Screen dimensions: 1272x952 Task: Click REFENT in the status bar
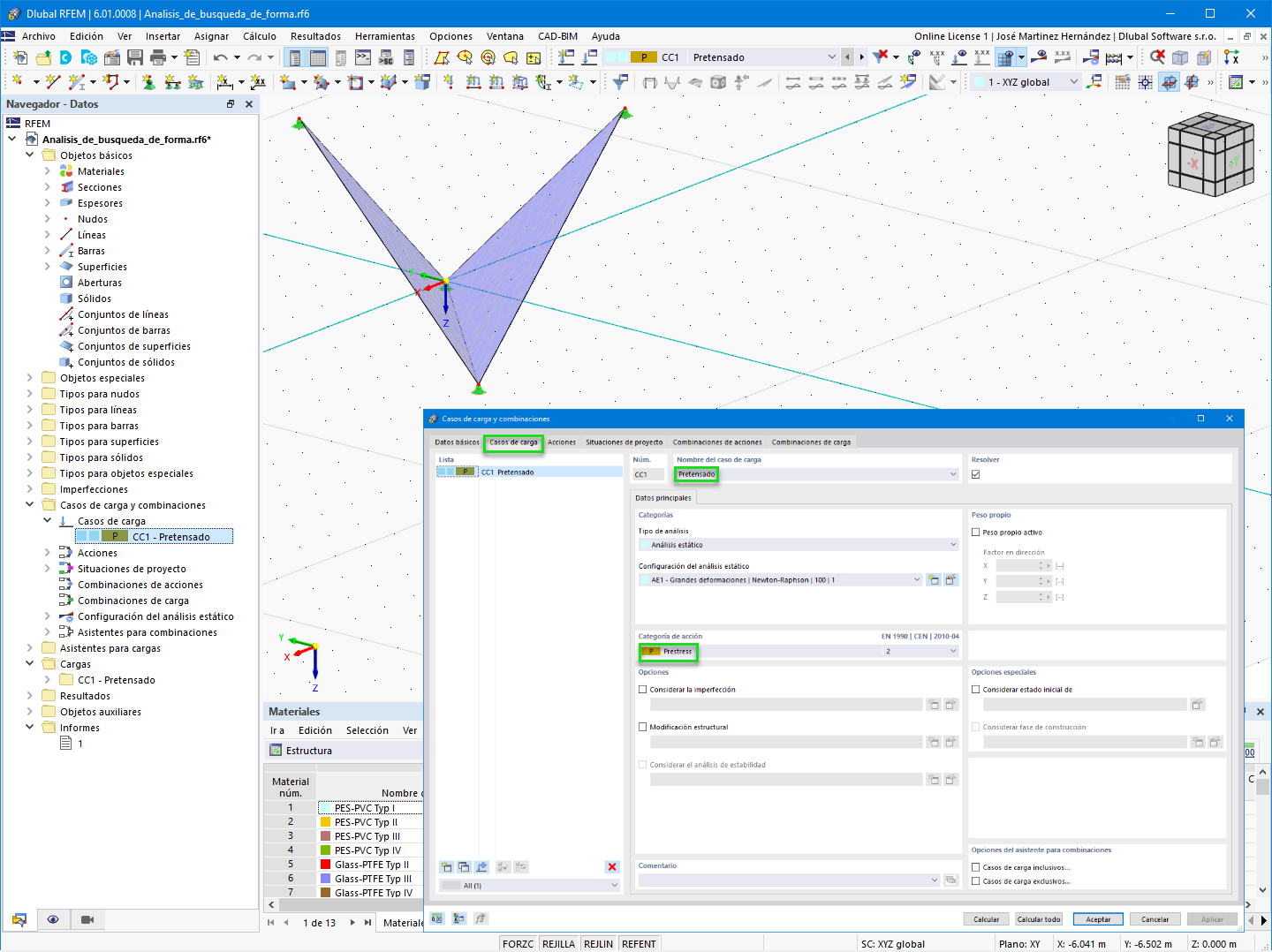(x=639, y=944)
